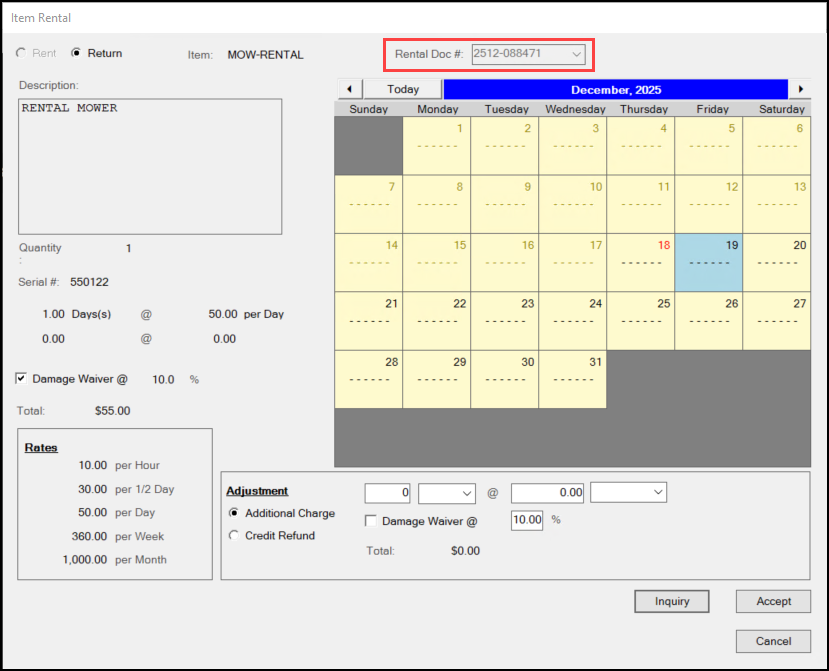Open the Rental Doc # dropdown

pos(576,54)
